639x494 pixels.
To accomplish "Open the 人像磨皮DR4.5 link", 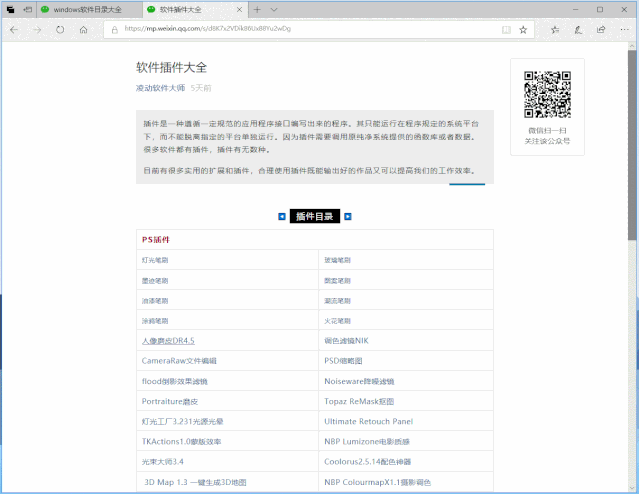I will click(168, 341).
